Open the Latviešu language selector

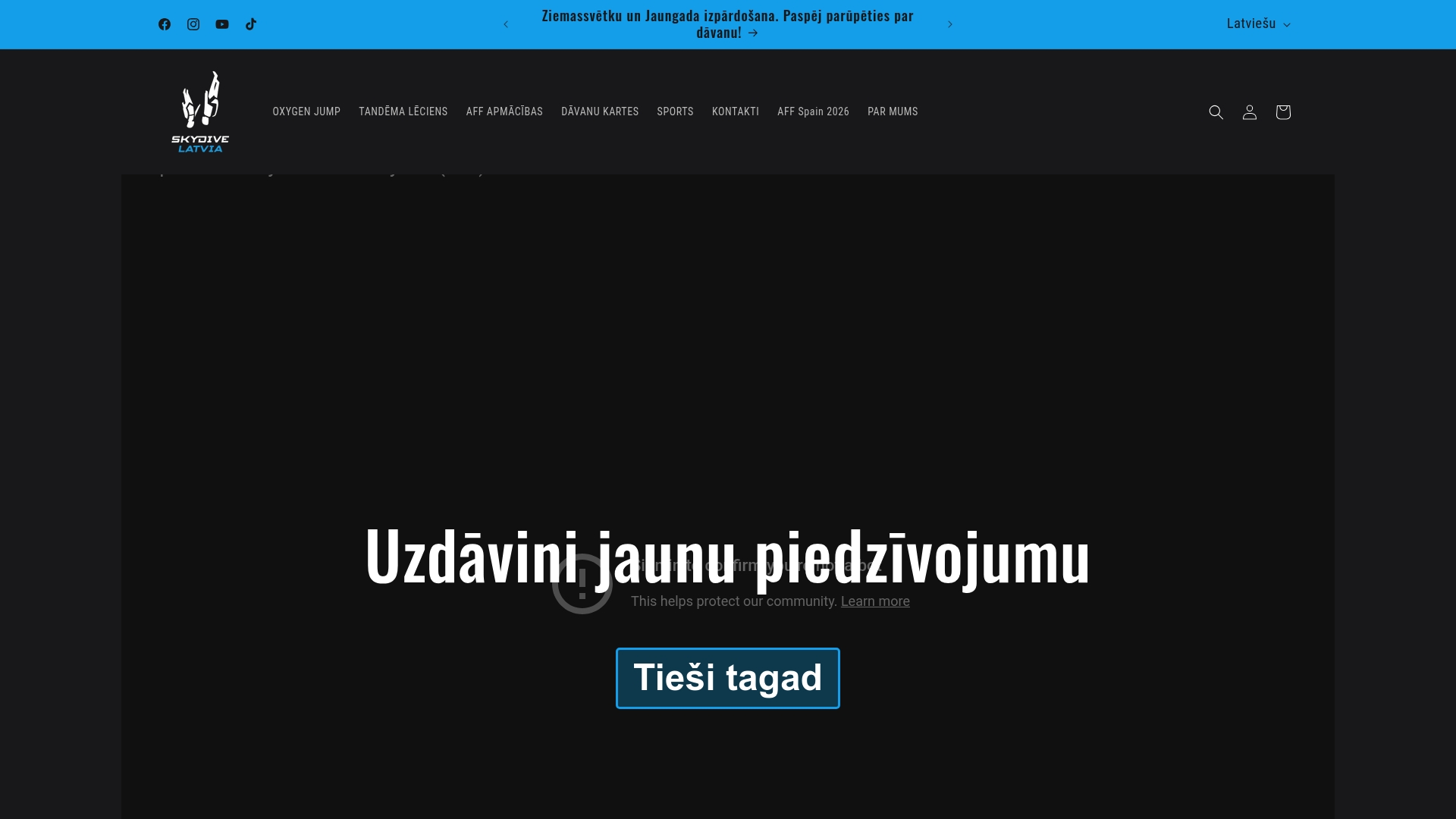coord(1257,24)
